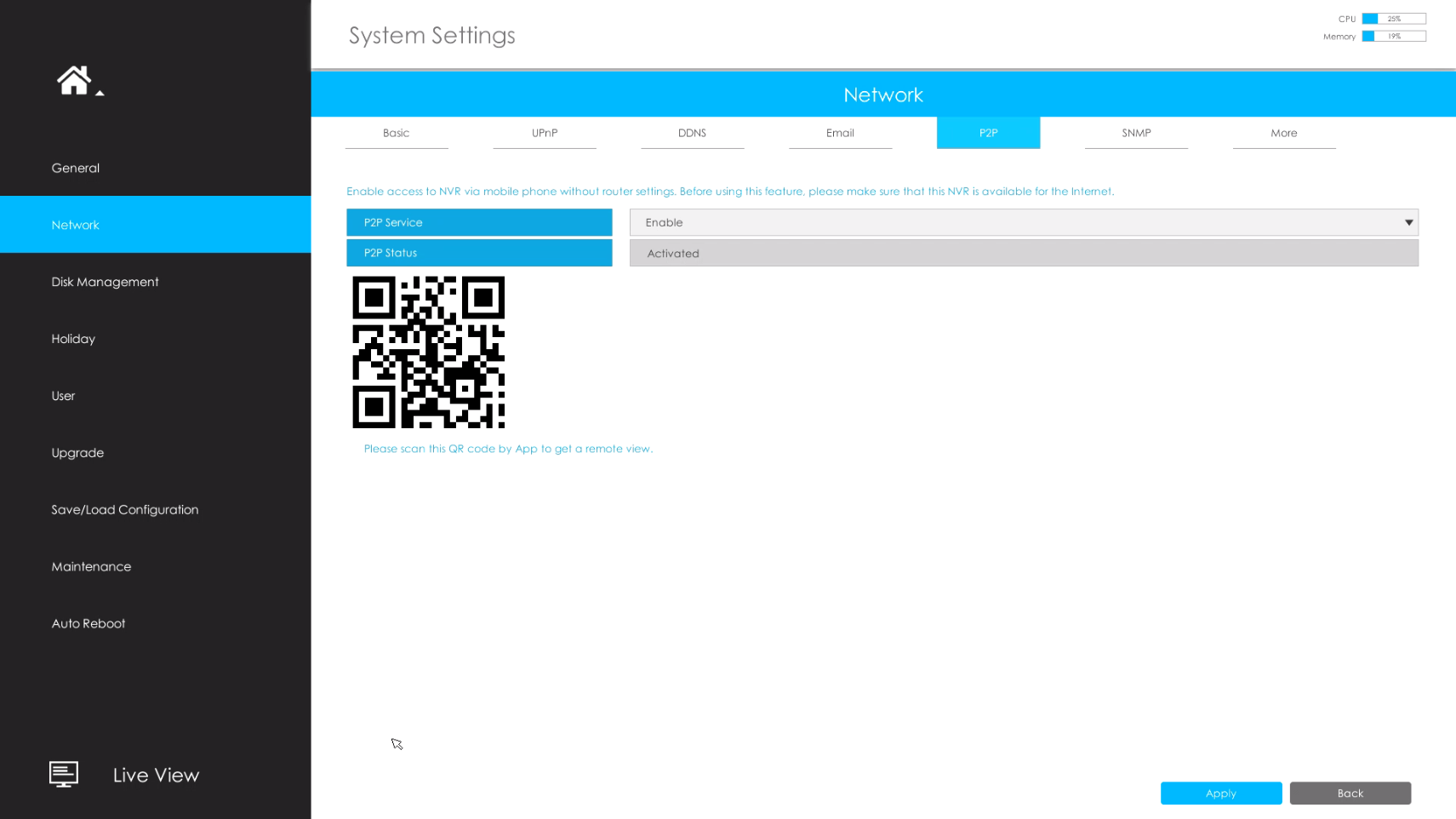
Task: Click the 'Please scan this QR code' text
Action: coord(508,449)
